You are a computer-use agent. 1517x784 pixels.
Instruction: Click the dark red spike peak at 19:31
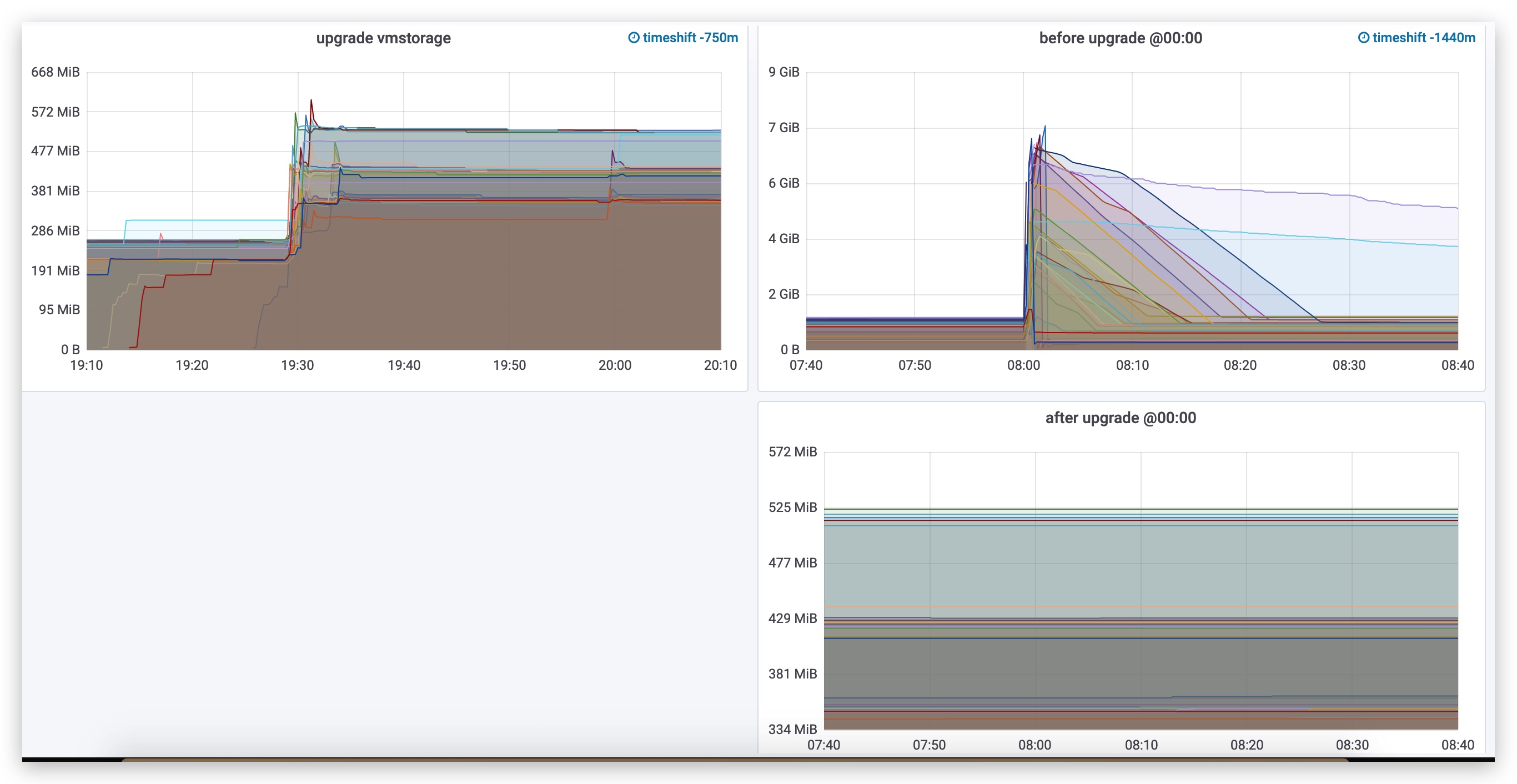(x=311, y=100)
